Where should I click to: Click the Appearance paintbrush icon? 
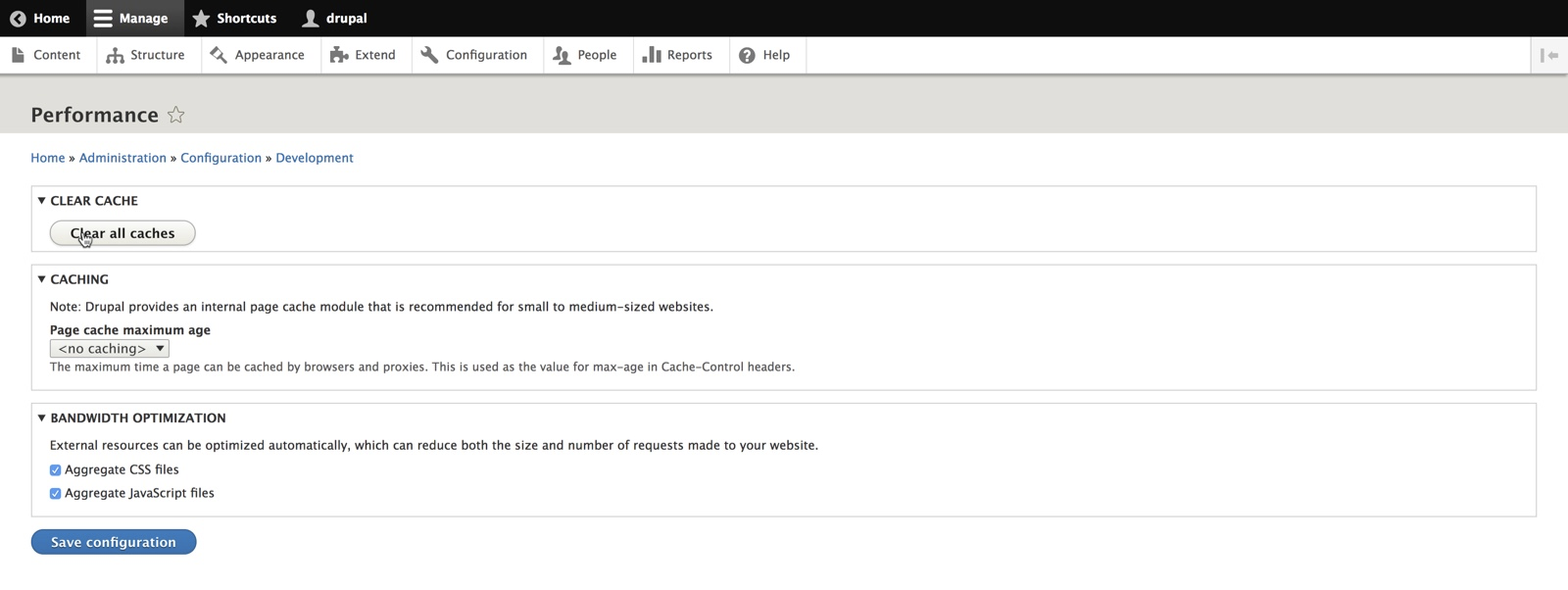tap(219, 55)
